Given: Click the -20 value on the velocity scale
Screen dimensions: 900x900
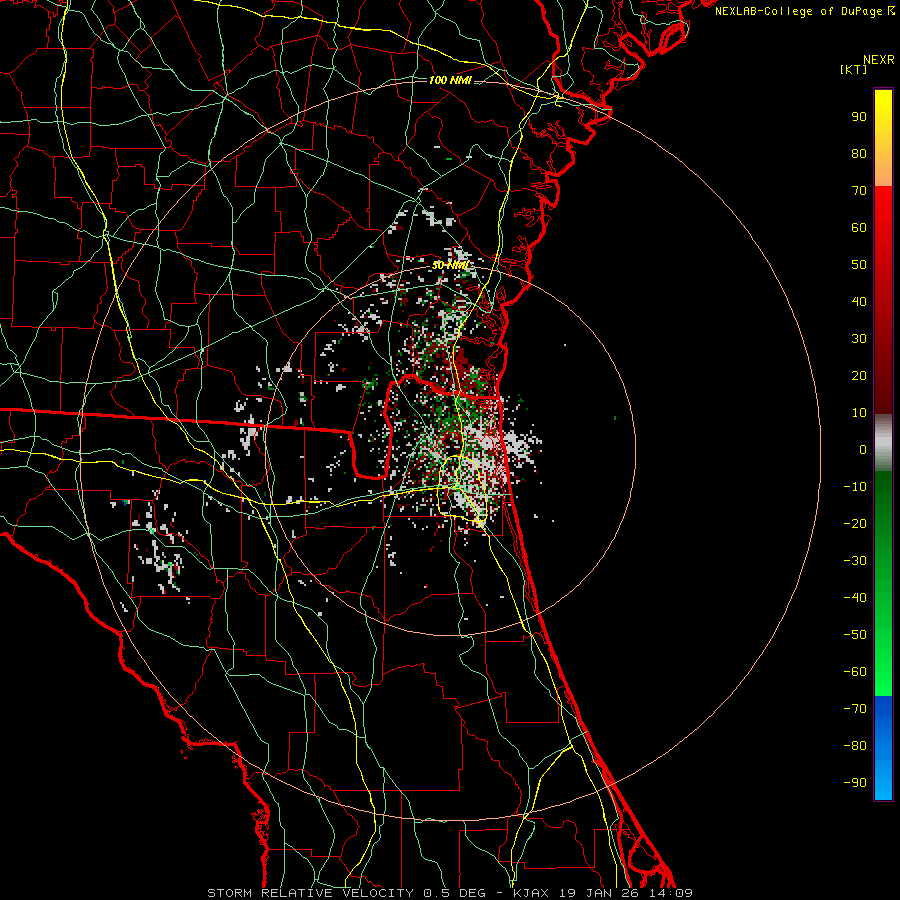Looking at the screenshot, I should click(x=855, y=524).
